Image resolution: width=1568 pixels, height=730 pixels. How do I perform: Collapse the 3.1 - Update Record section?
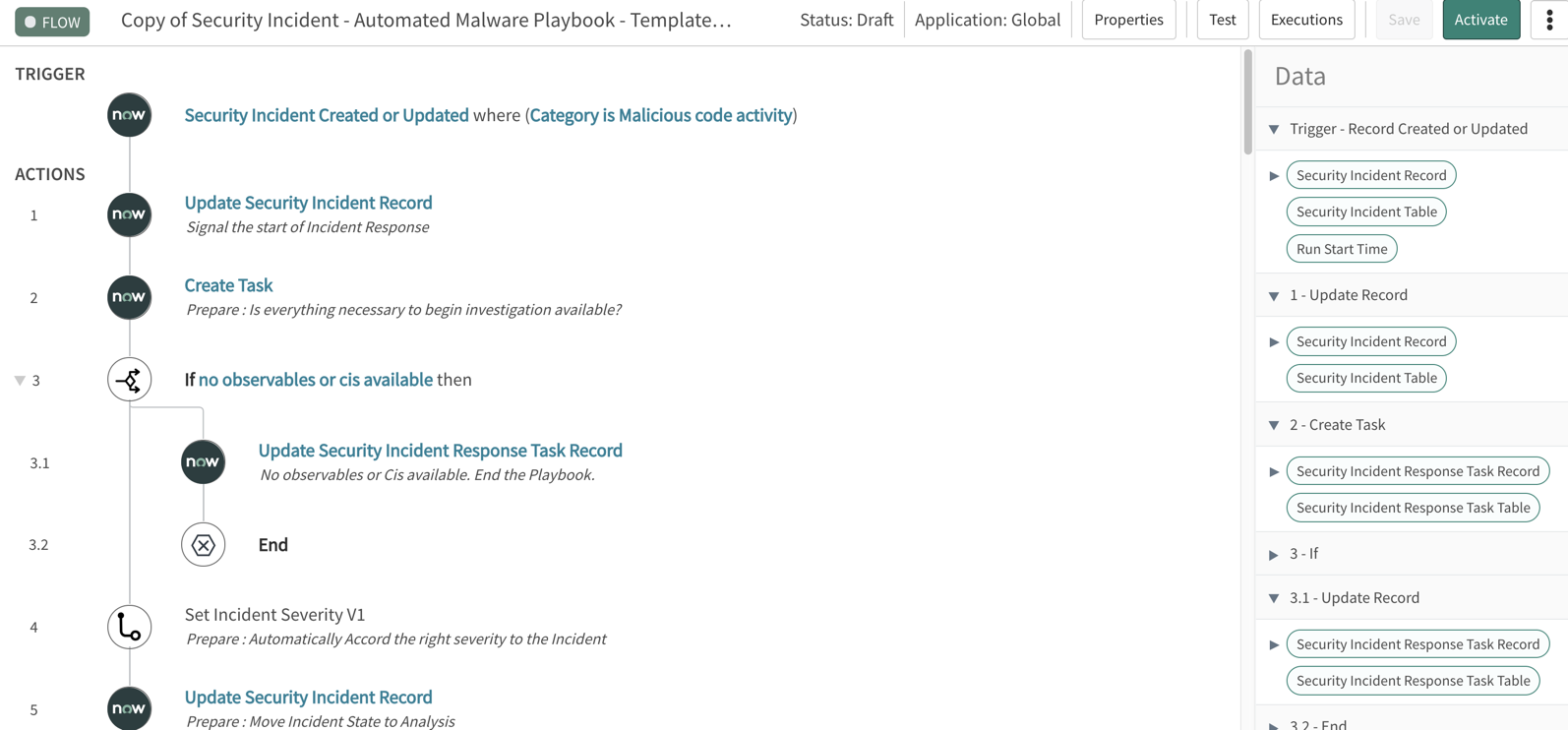[1274, 598]
